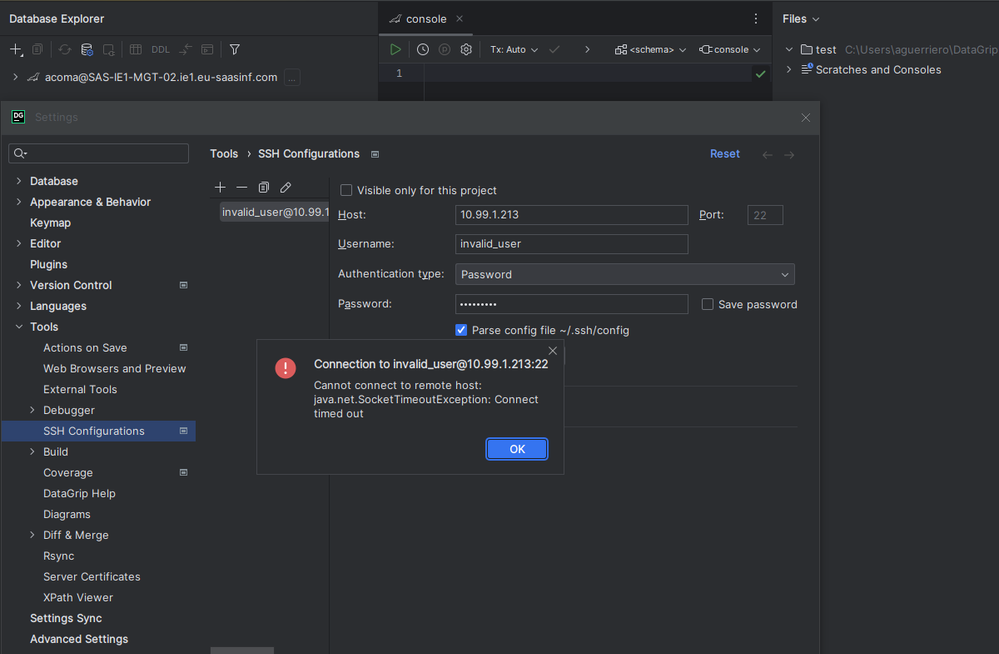
Task: Click into the Host input field
Action: click(x=571, y=215)
